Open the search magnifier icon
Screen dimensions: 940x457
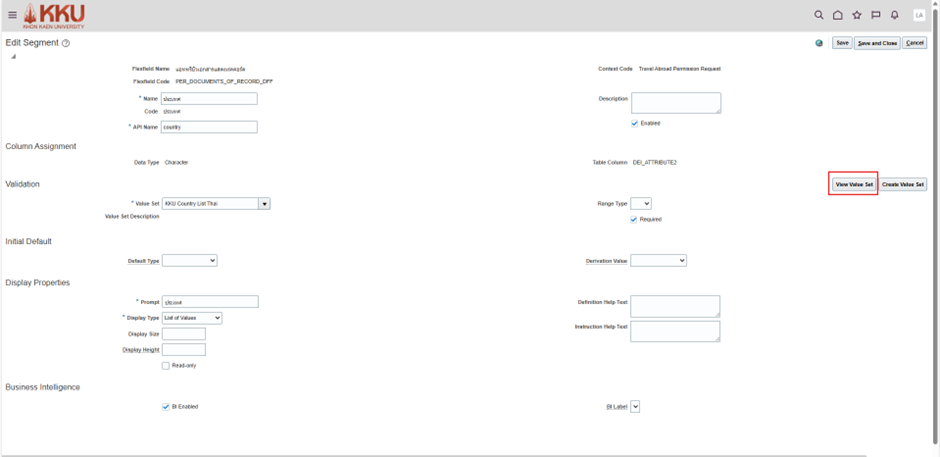click(819, 15)
